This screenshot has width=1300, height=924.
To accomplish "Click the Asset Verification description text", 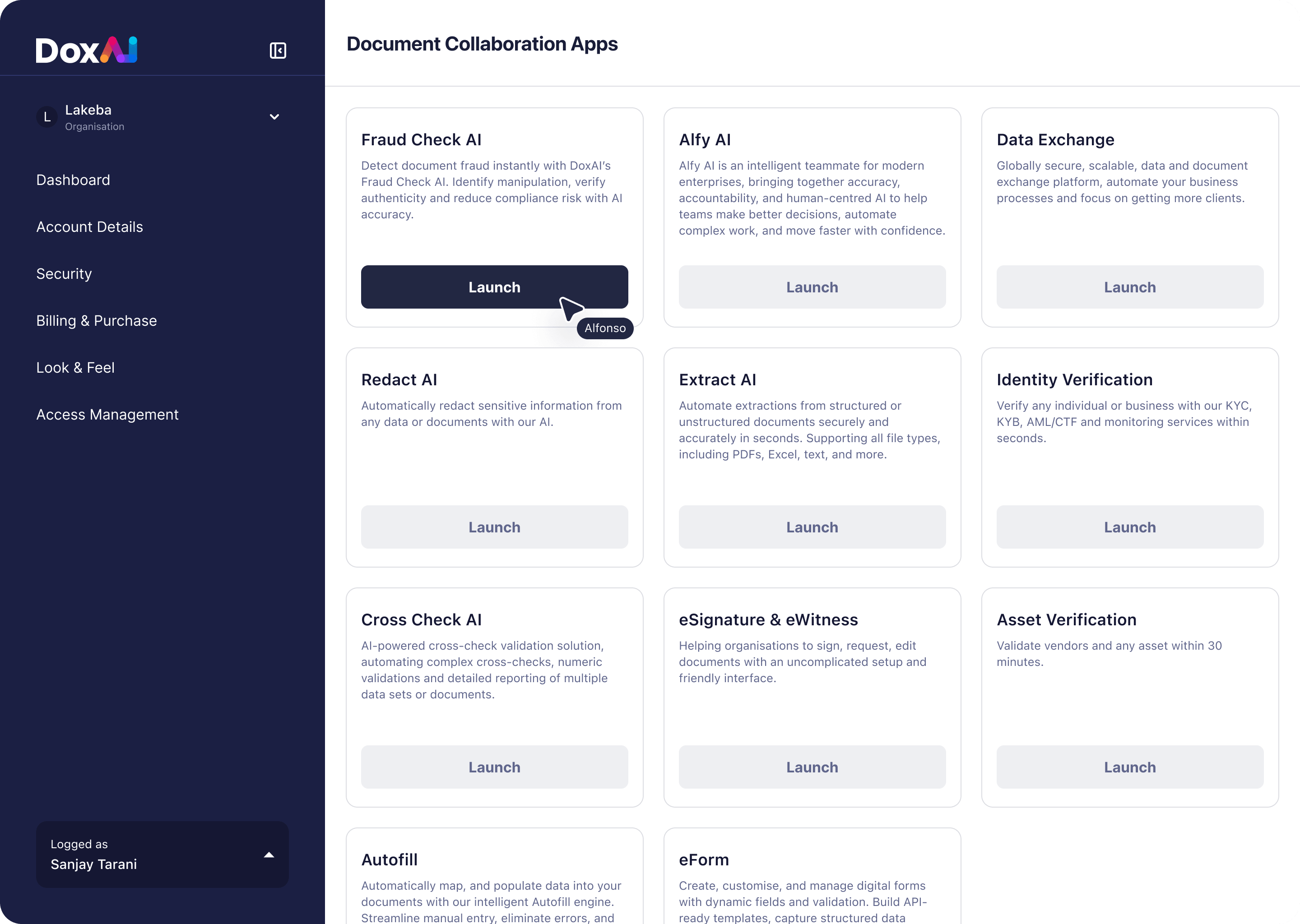I will click(1109, 654).
